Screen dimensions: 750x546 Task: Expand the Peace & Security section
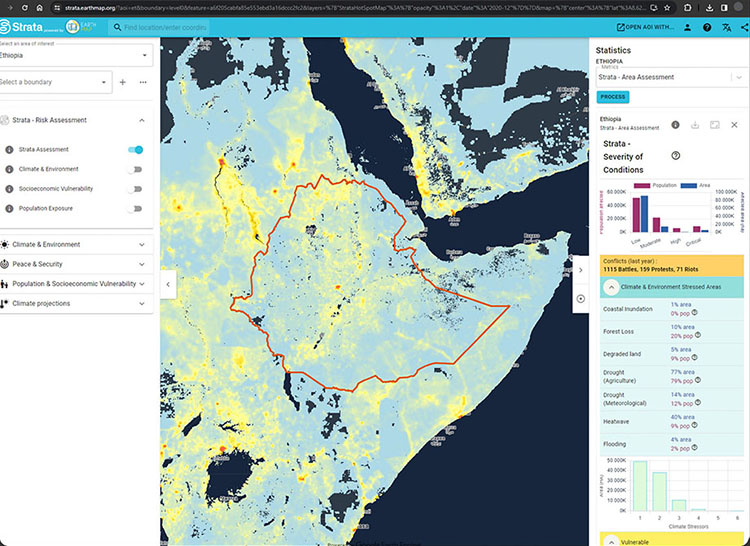pyautogui.click(x=76, y=264)
